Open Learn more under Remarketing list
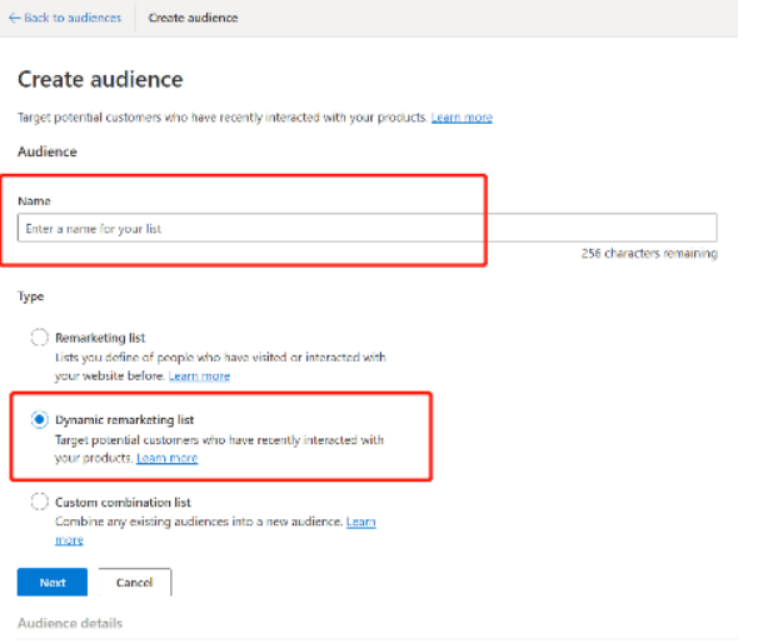778x643 pixels. 199,376
